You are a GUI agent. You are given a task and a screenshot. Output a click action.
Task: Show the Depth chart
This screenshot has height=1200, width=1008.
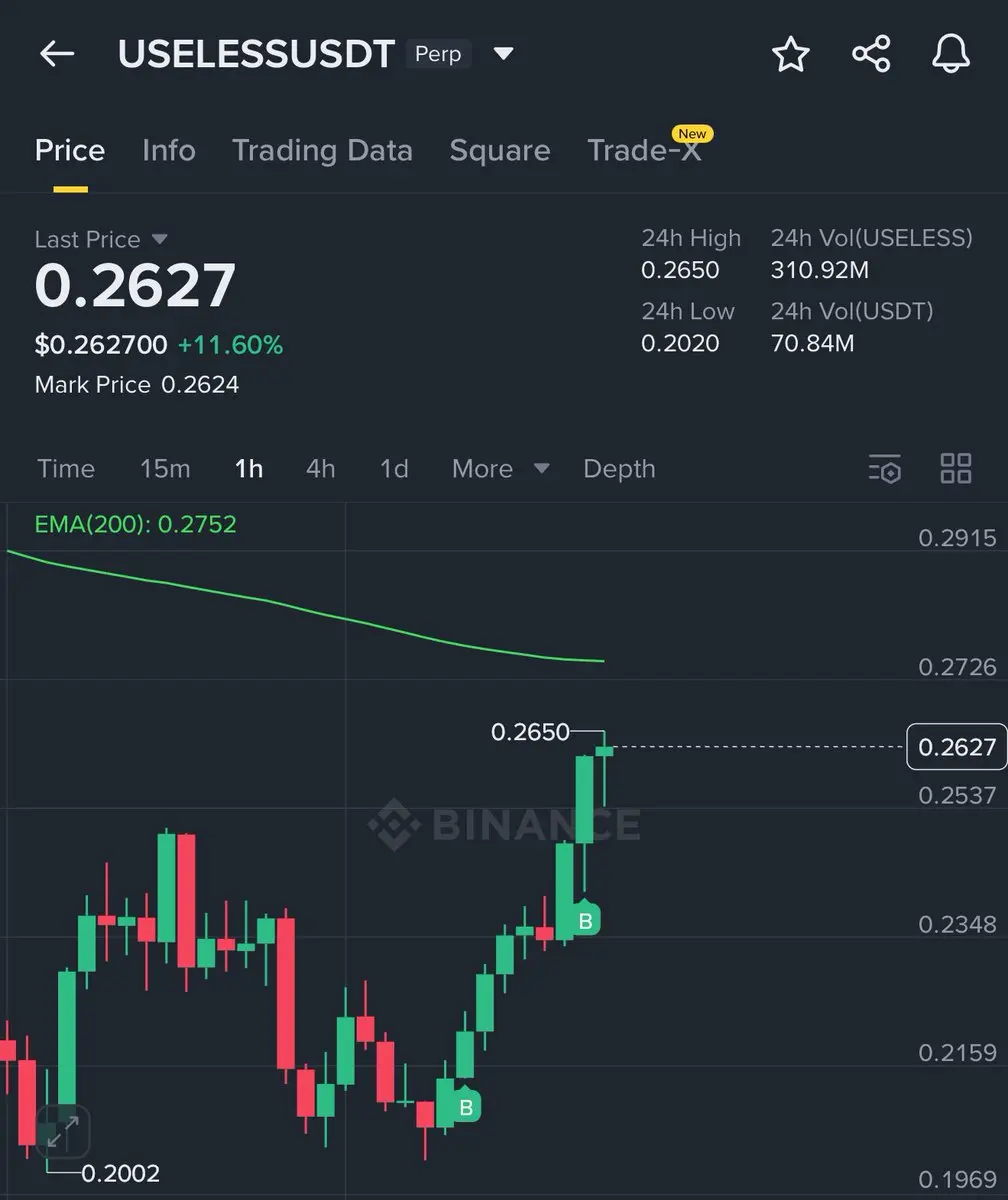619,468
